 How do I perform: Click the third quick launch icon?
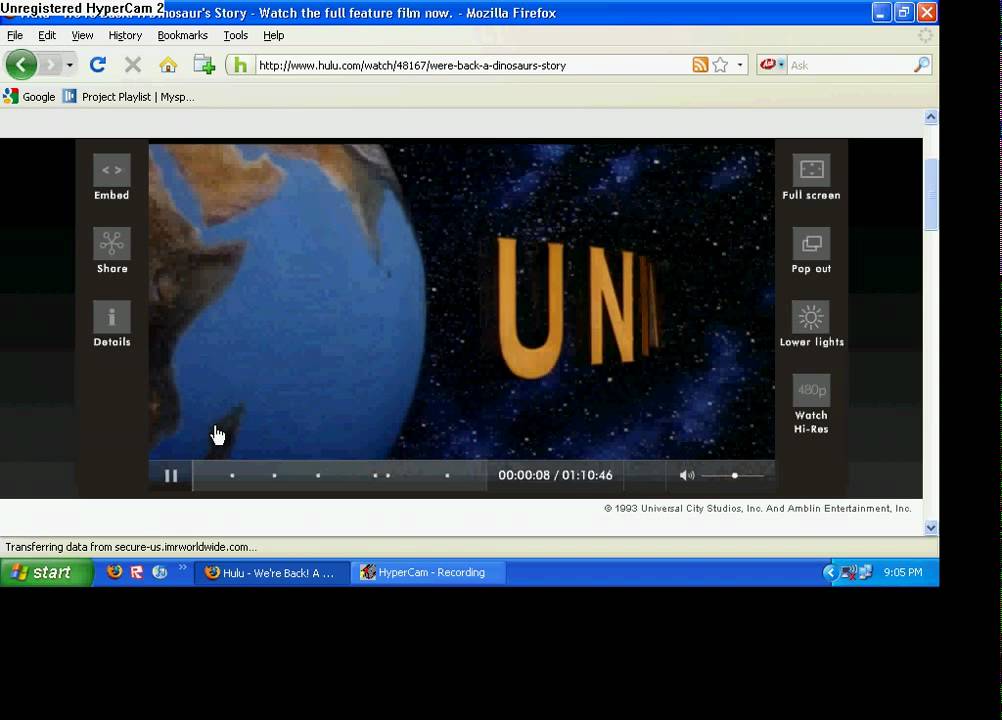coord(160,572)
